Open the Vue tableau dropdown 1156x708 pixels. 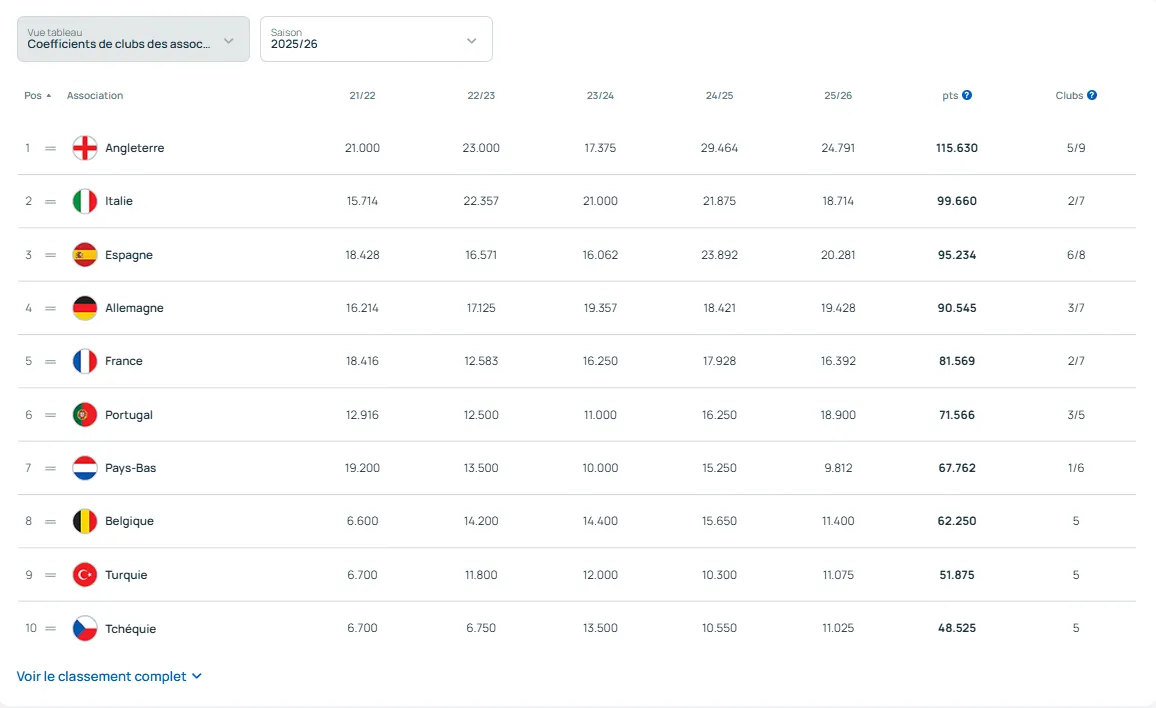pos(133,39)
